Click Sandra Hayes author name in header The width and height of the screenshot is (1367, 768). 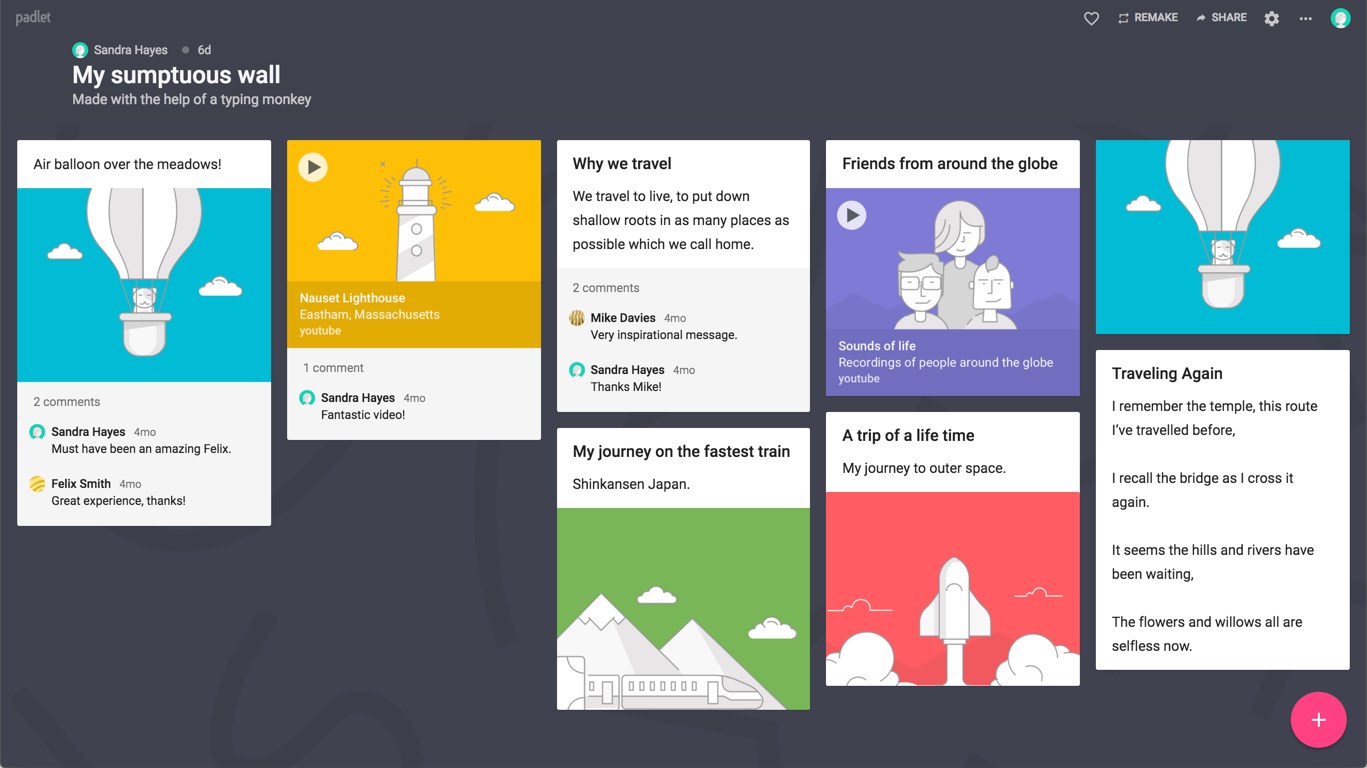[x=132, y=50]
